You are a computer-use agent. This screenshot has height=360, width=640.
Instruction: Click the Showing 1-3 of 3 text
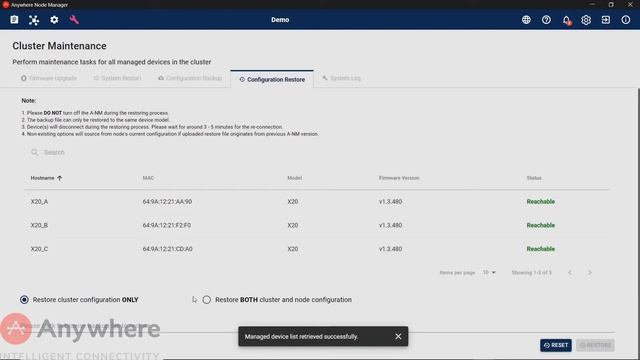531,272
